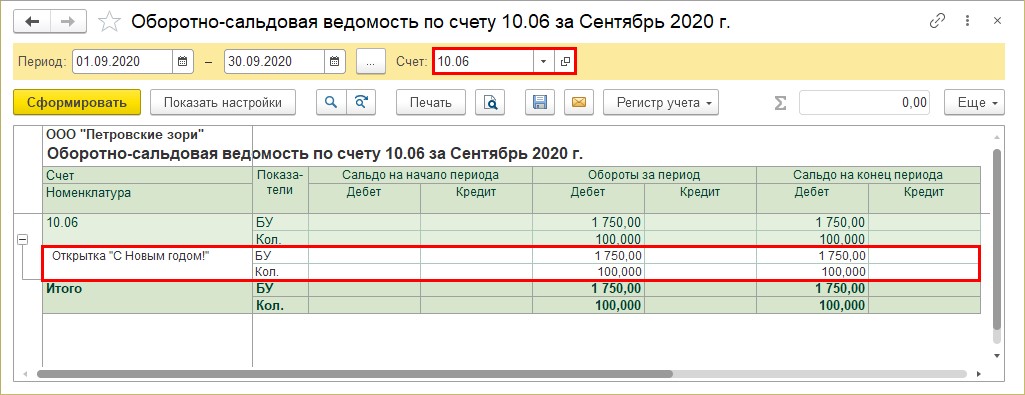Go forward with the right arrow button
1025x395 pixels.
(x=67, y=22)
